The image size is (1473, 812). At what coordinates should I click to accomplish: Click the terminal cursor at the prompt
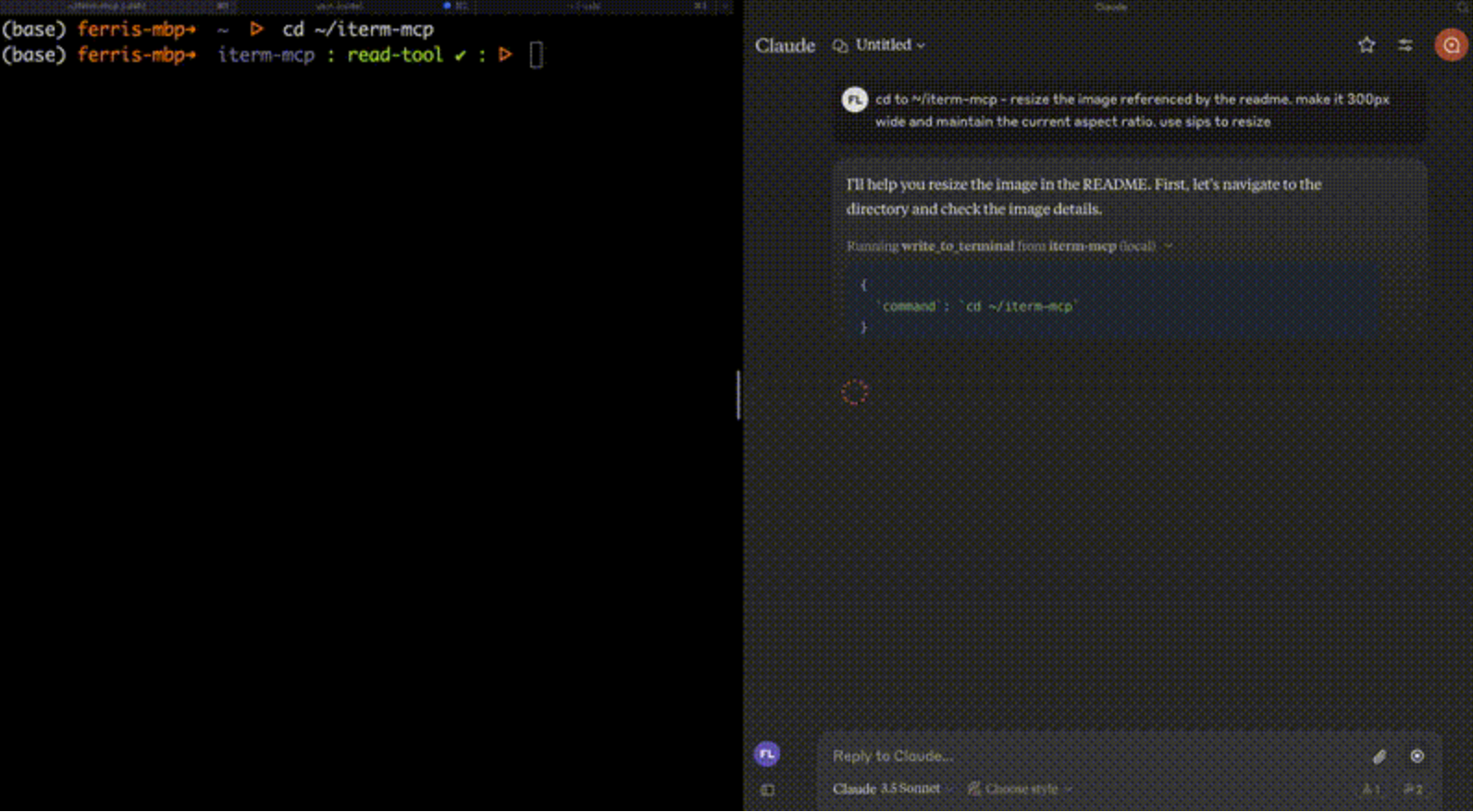tap(537, 55)
